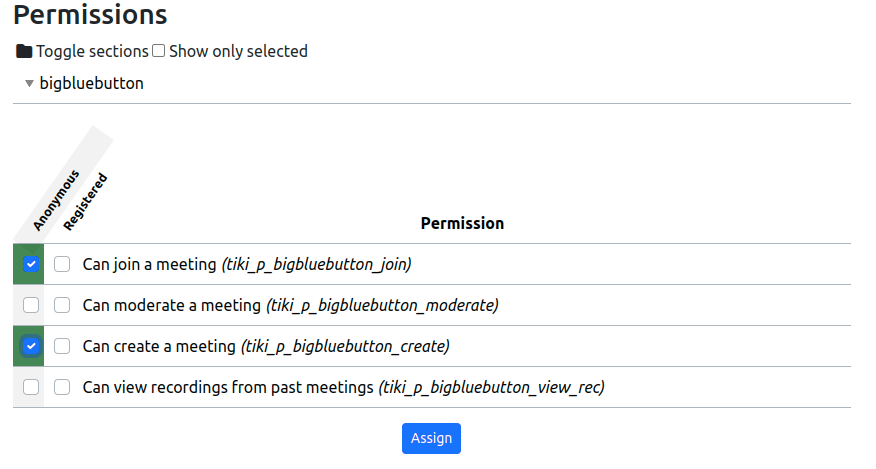Check Registered for view recordings permission

click(x=62, y=387)
